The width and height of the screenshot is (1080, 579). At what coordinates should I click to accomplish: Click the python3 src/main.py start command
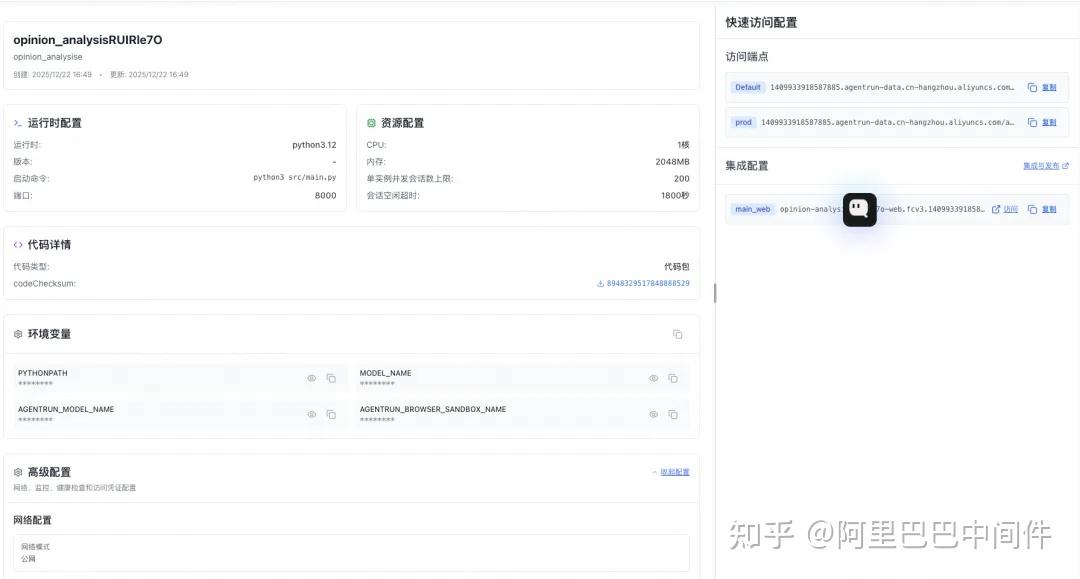click(x=295, y=178)
